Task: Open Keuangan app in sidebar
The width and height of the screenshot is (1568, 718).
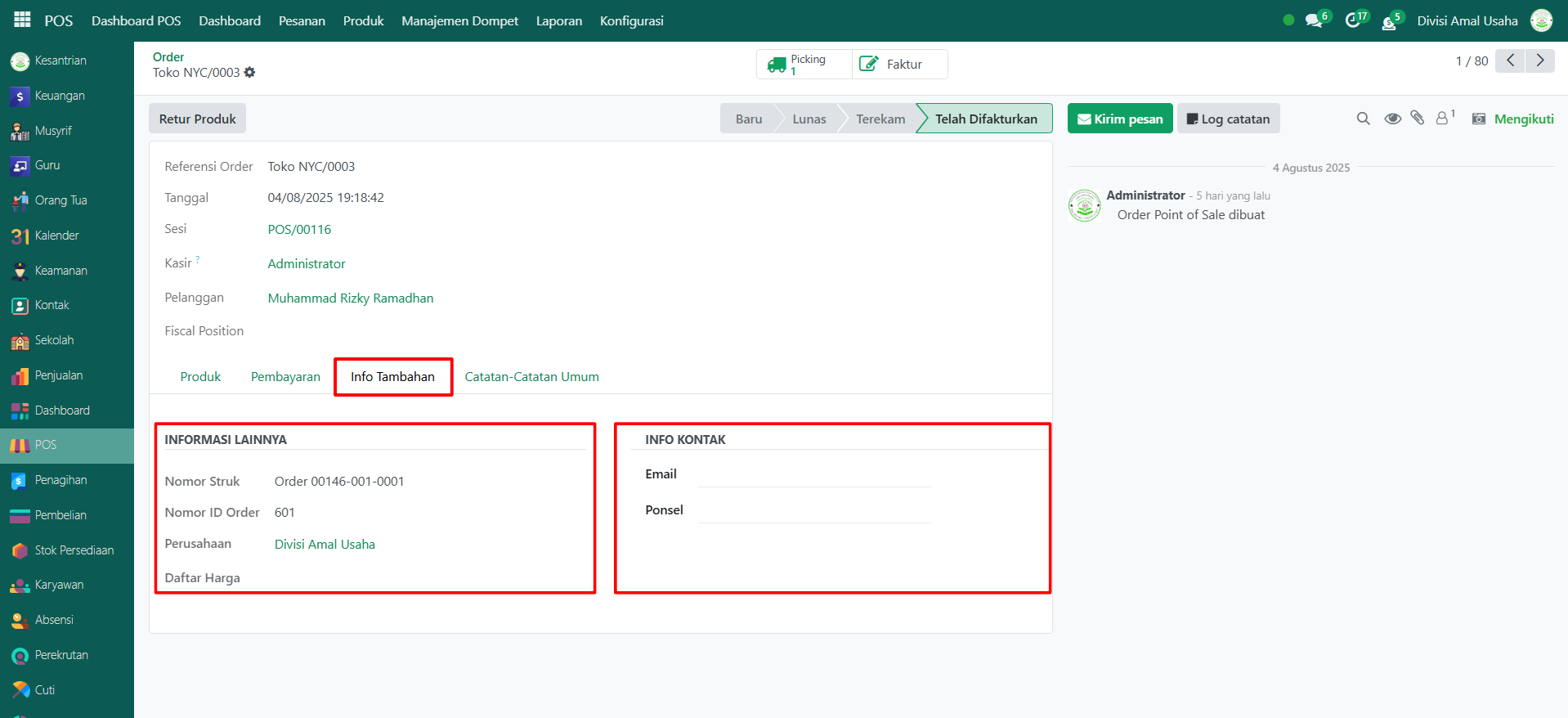Action: [x=60, y=96]
